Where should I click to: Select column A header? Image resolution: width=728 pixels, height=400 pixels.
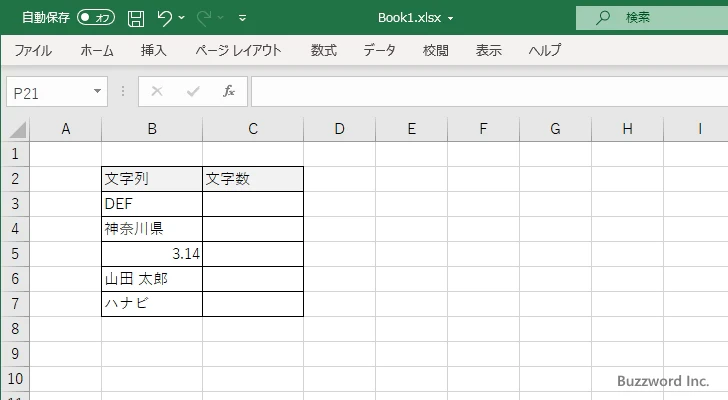pyautogui.click(x=65, y=129)
